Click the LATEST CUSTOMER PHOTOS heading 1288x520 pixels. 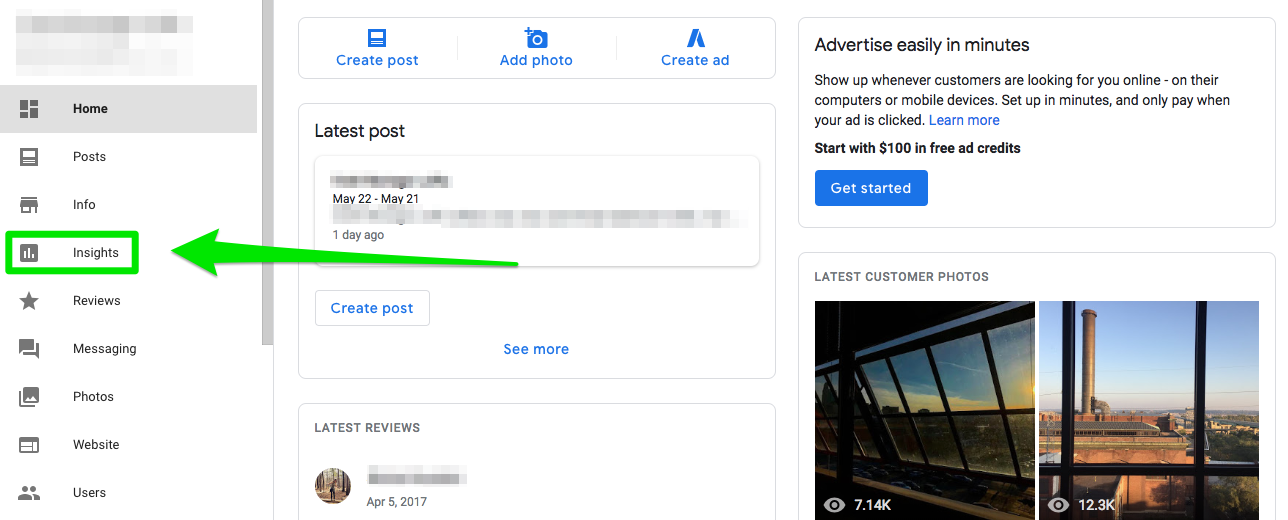902,277
